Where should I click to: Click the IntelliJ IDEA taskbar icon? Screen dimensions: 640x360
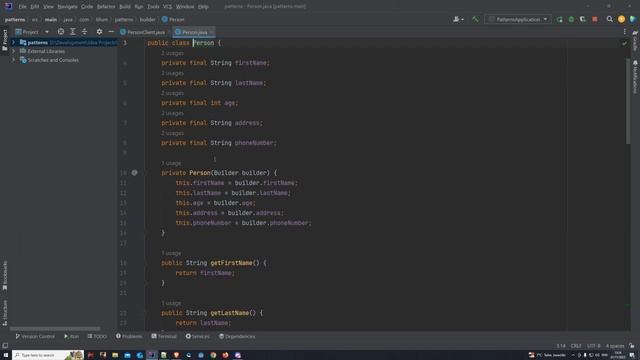tap(152, 355)
